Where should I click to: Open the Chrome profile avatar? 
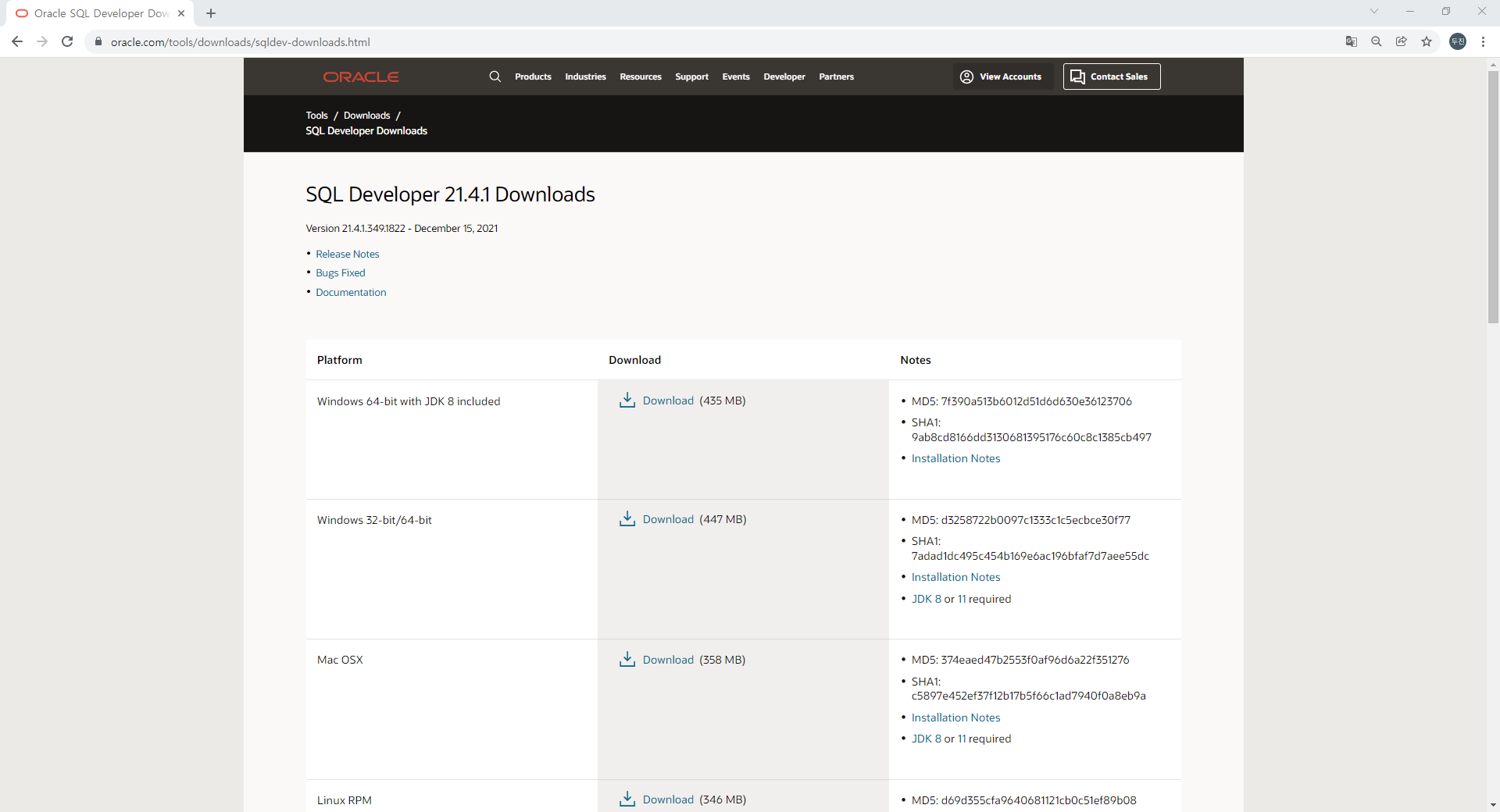(1458, 41)
